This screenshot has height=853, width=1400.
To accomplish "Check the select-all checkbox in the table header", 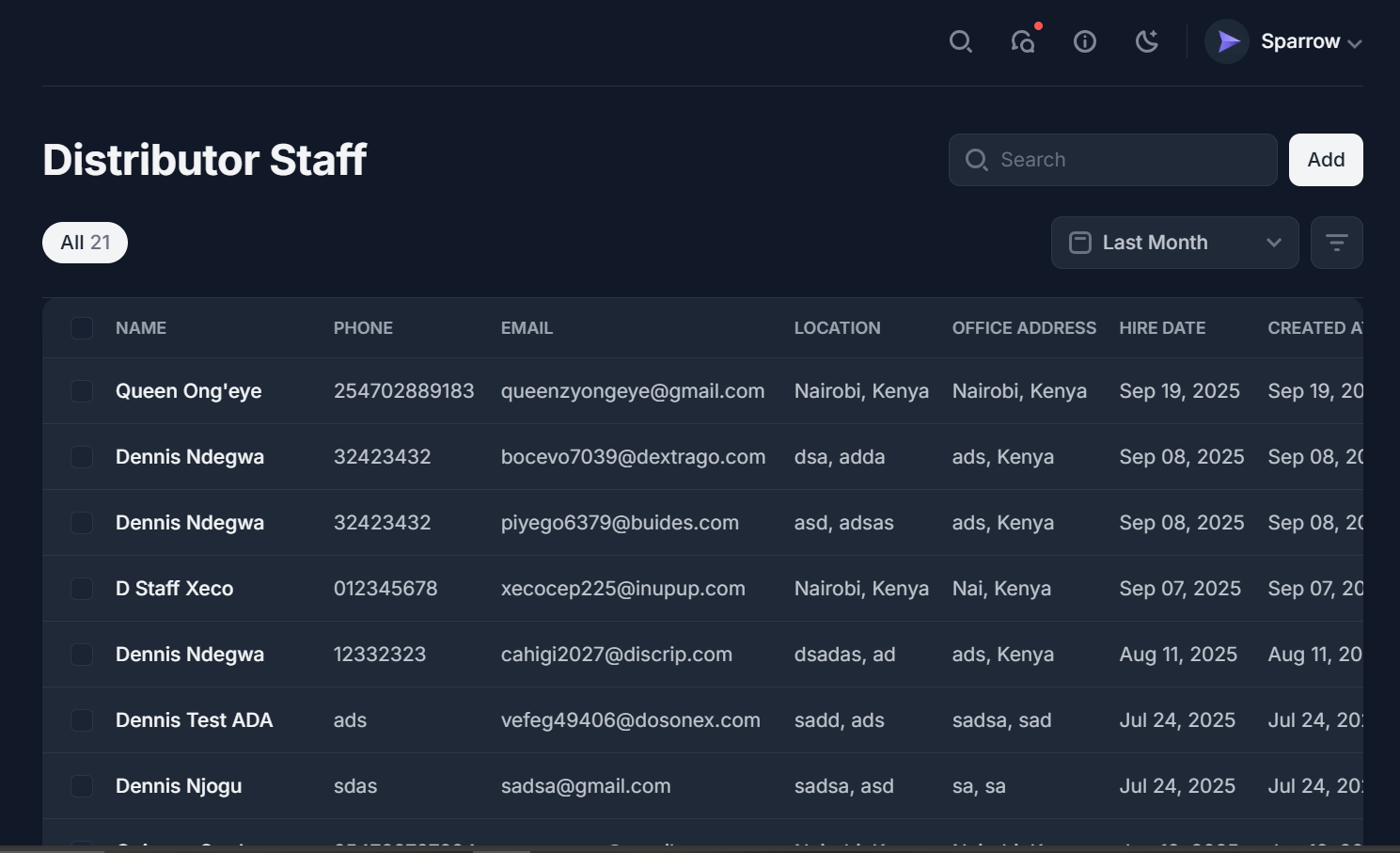I will tap(82, 327).
